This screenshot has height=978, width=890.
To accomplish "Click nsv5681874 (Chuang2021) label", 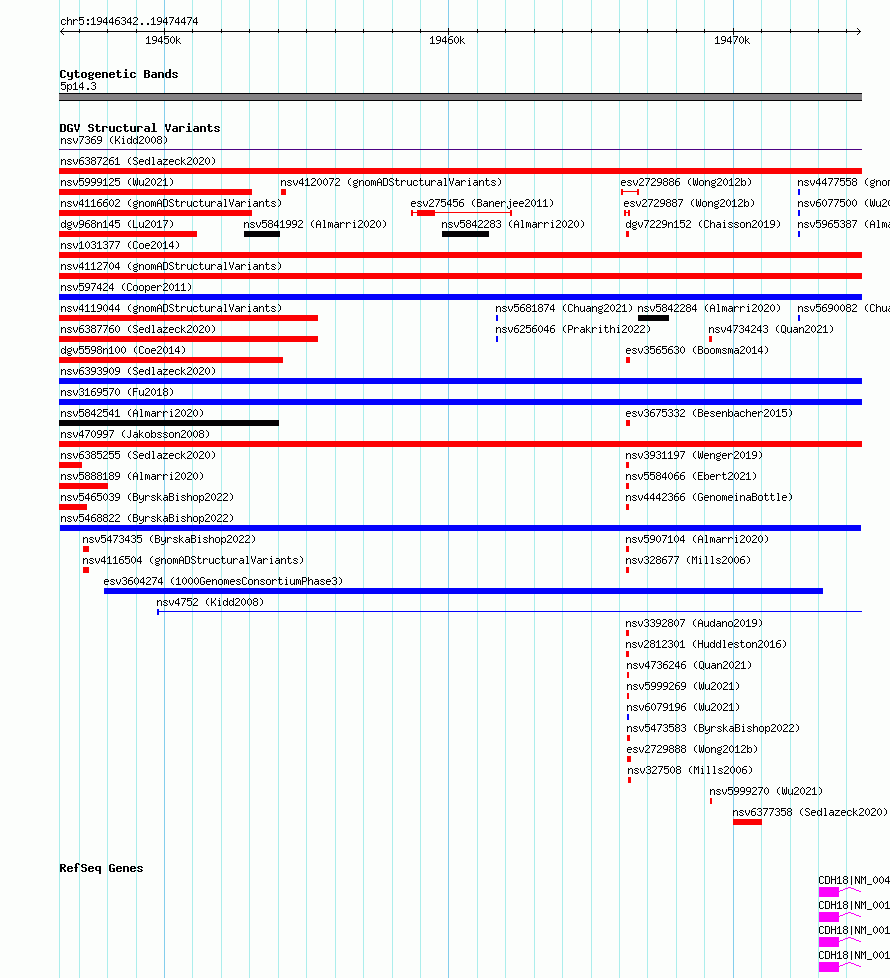I will point(564,309).
